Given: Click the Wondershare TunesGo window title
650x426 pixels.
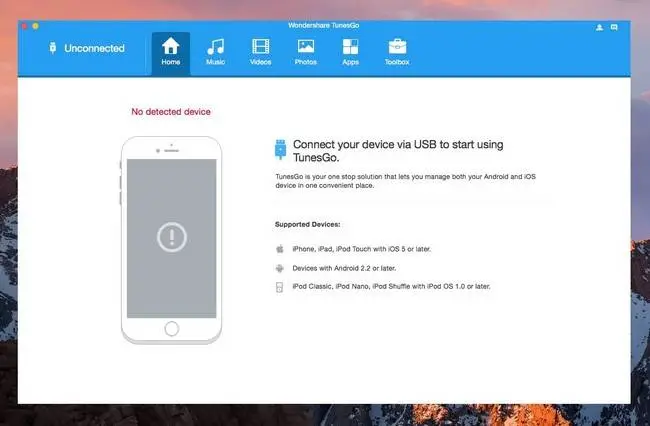Looking at the screenshot, I should pyautogui.click(x=324, y=25).
